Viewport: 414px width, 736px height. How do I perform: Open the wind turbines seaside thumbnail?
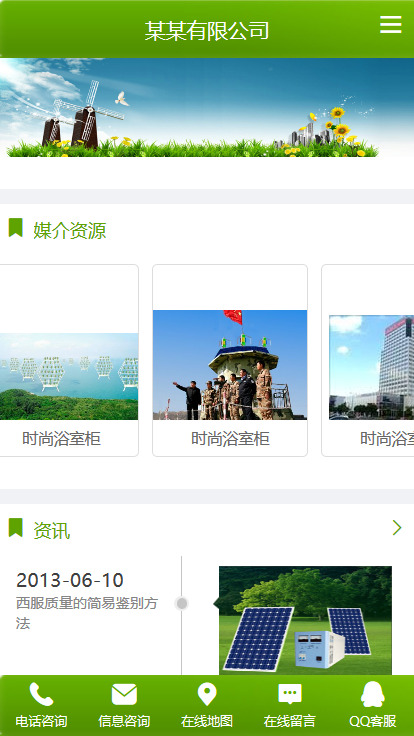(69, 376)
